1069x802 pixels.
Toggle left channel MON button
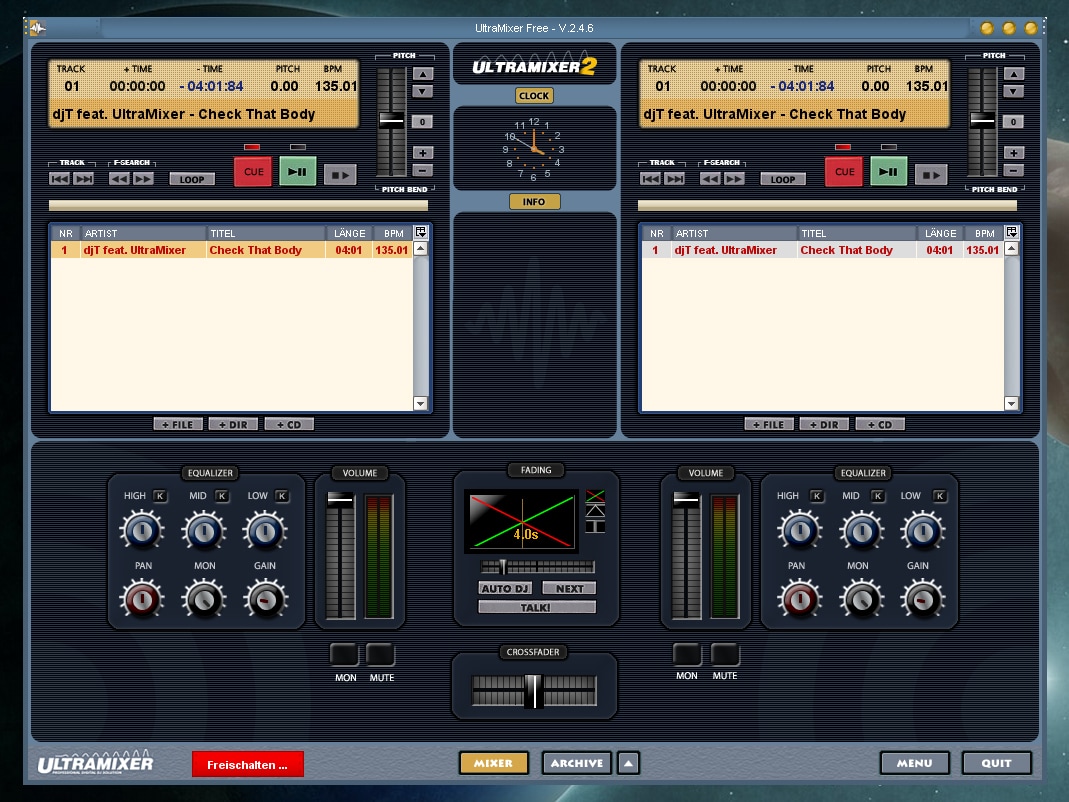344,654
